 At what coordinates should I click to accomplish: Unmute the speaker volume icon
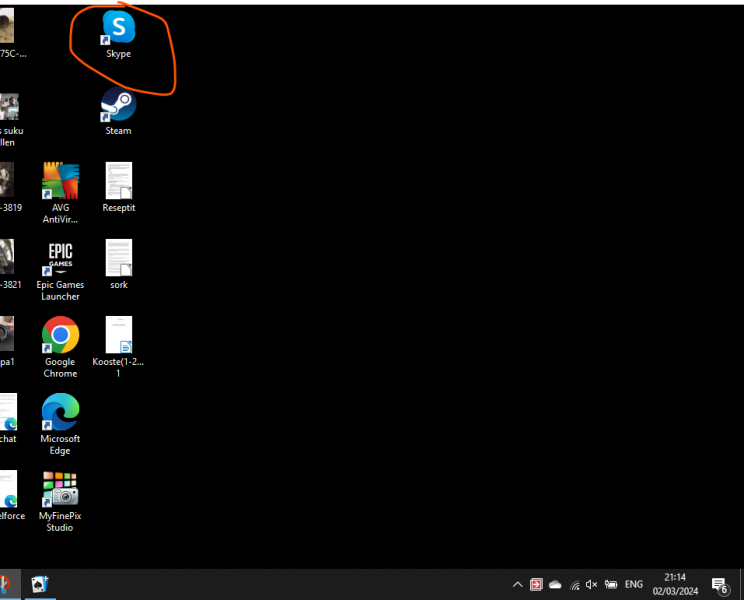coord(592,584)
